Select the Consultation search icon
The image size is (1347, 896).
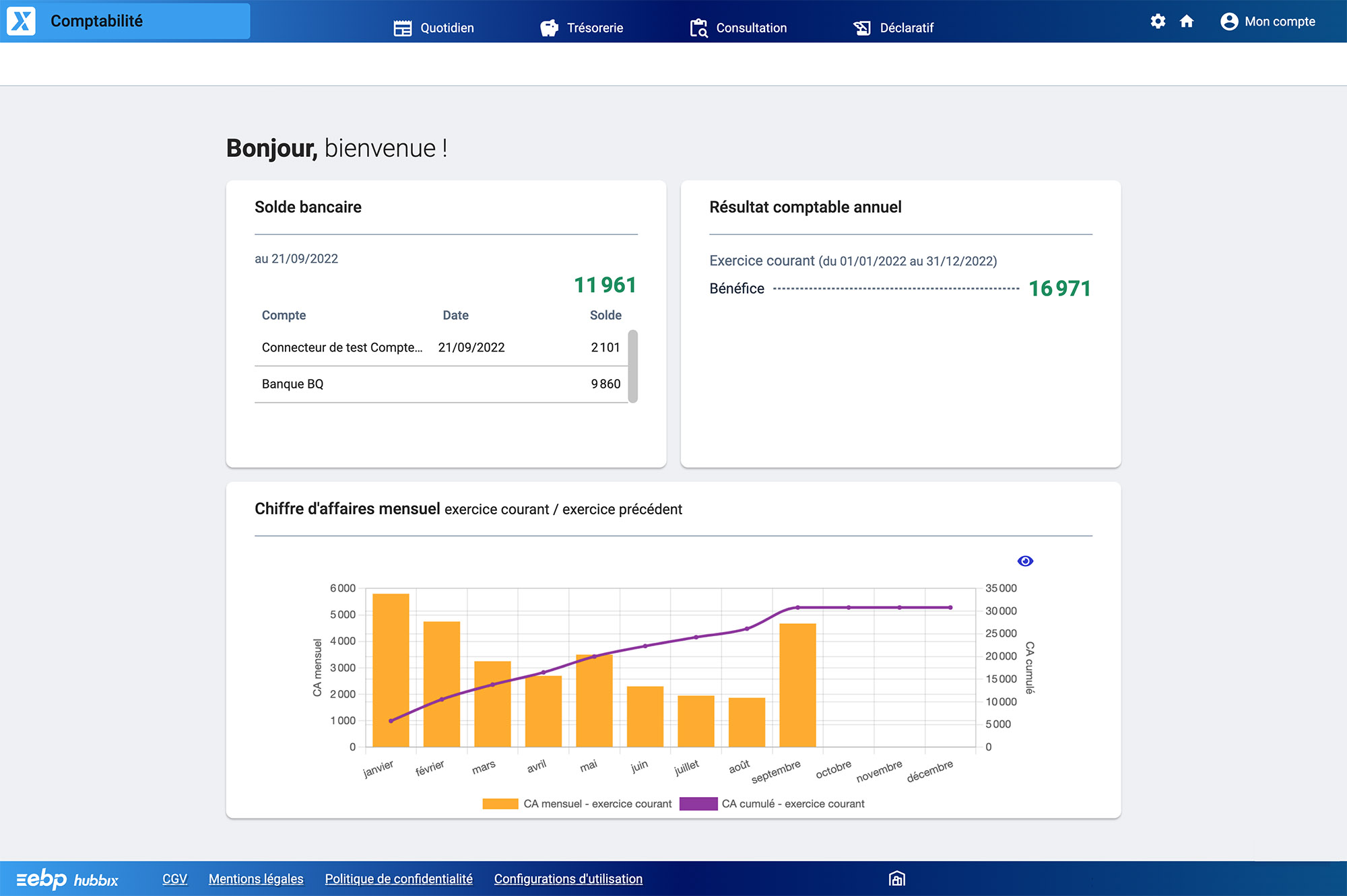698,28
